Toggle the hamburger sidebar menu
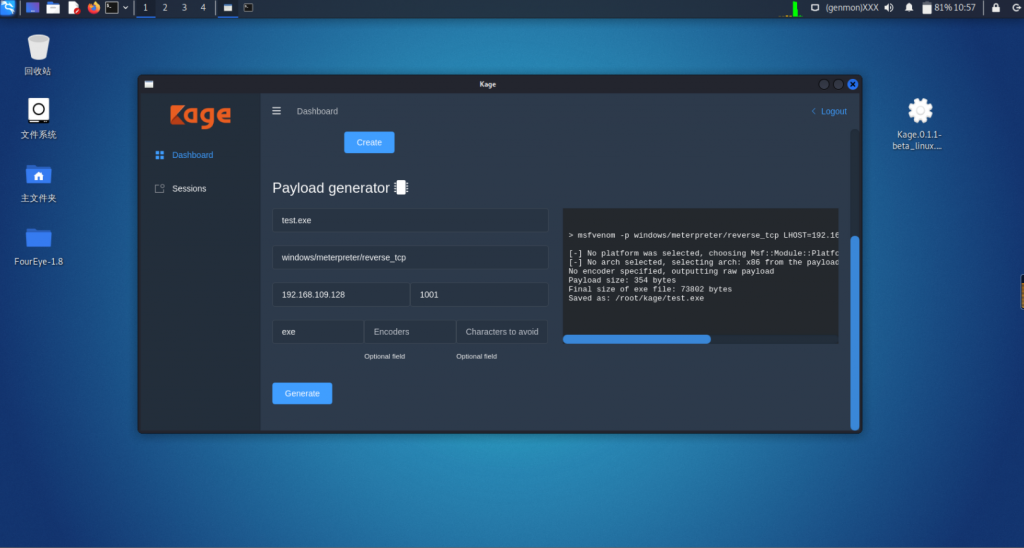The width and height of the screenshot is (1024, 548). [x=276, y=111]
